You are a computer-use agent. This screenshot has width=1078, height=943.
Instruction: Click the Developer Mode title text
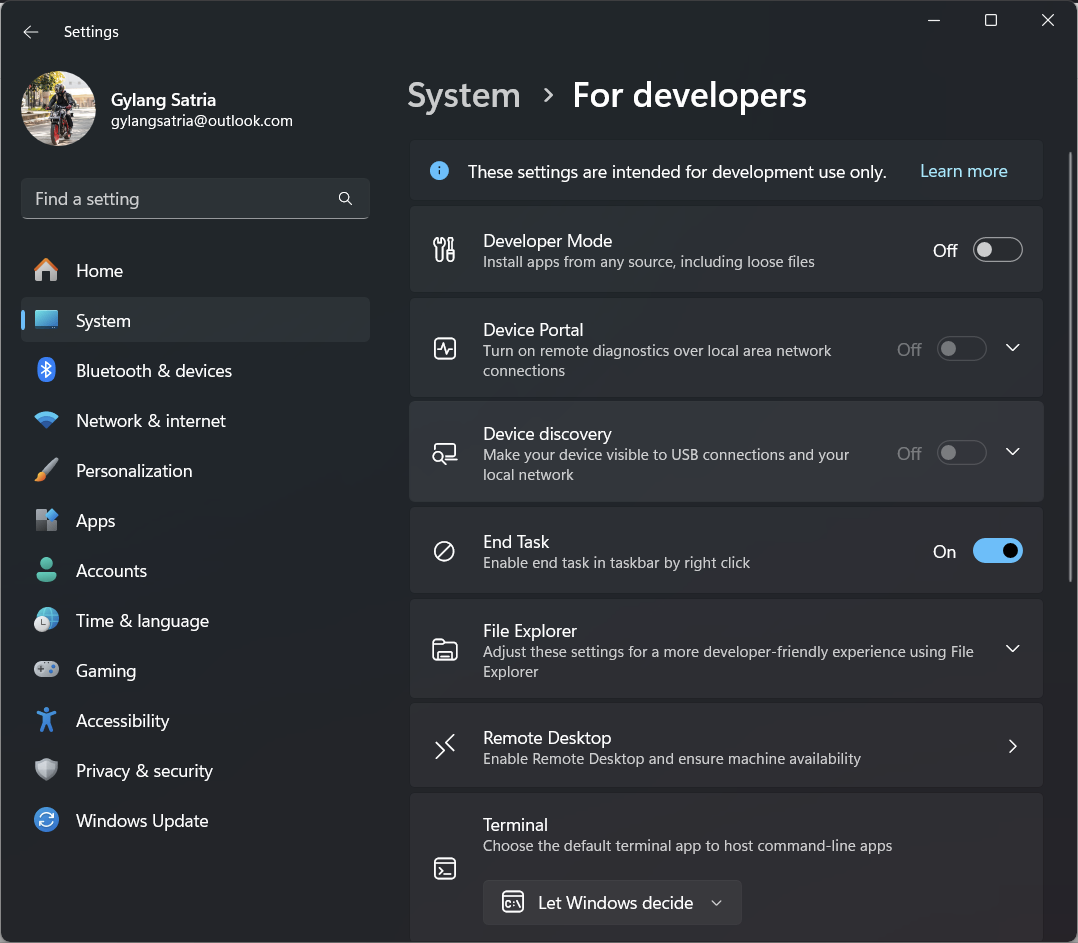pos(547,241)
